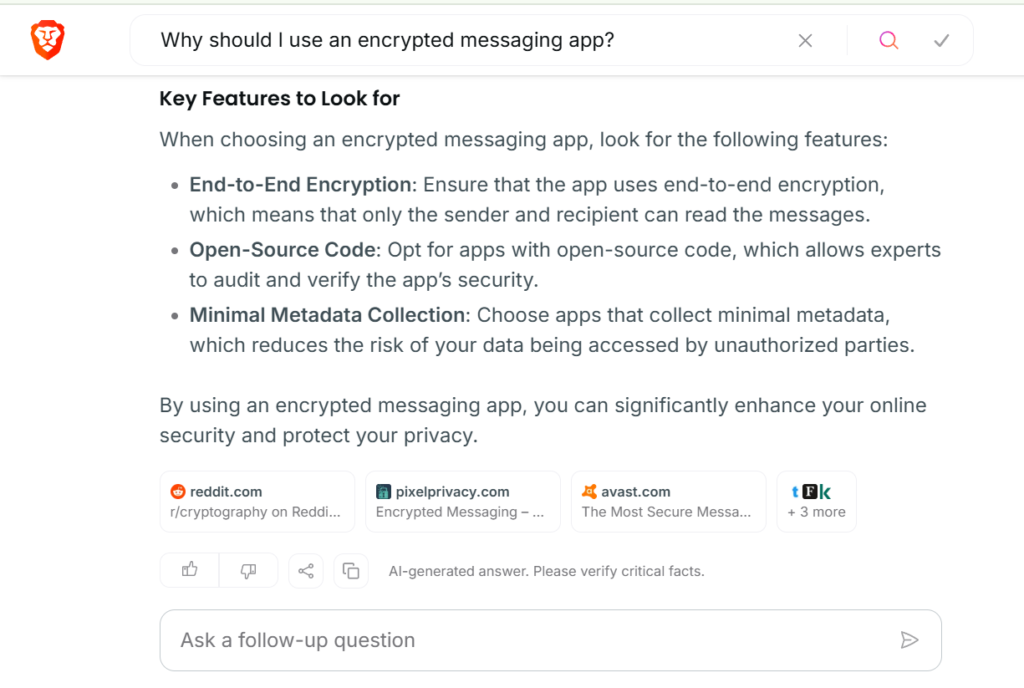1024x688 pixels.
Task: Give the answer a thumbs up
Action: (189, 571)
